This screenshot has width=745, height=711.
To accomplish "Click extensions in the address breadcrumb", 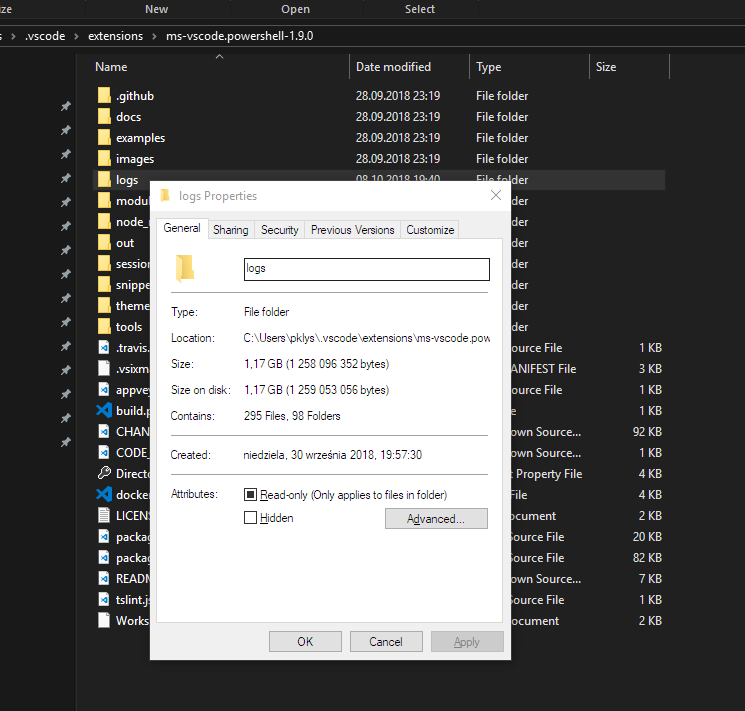I will 115,36.
